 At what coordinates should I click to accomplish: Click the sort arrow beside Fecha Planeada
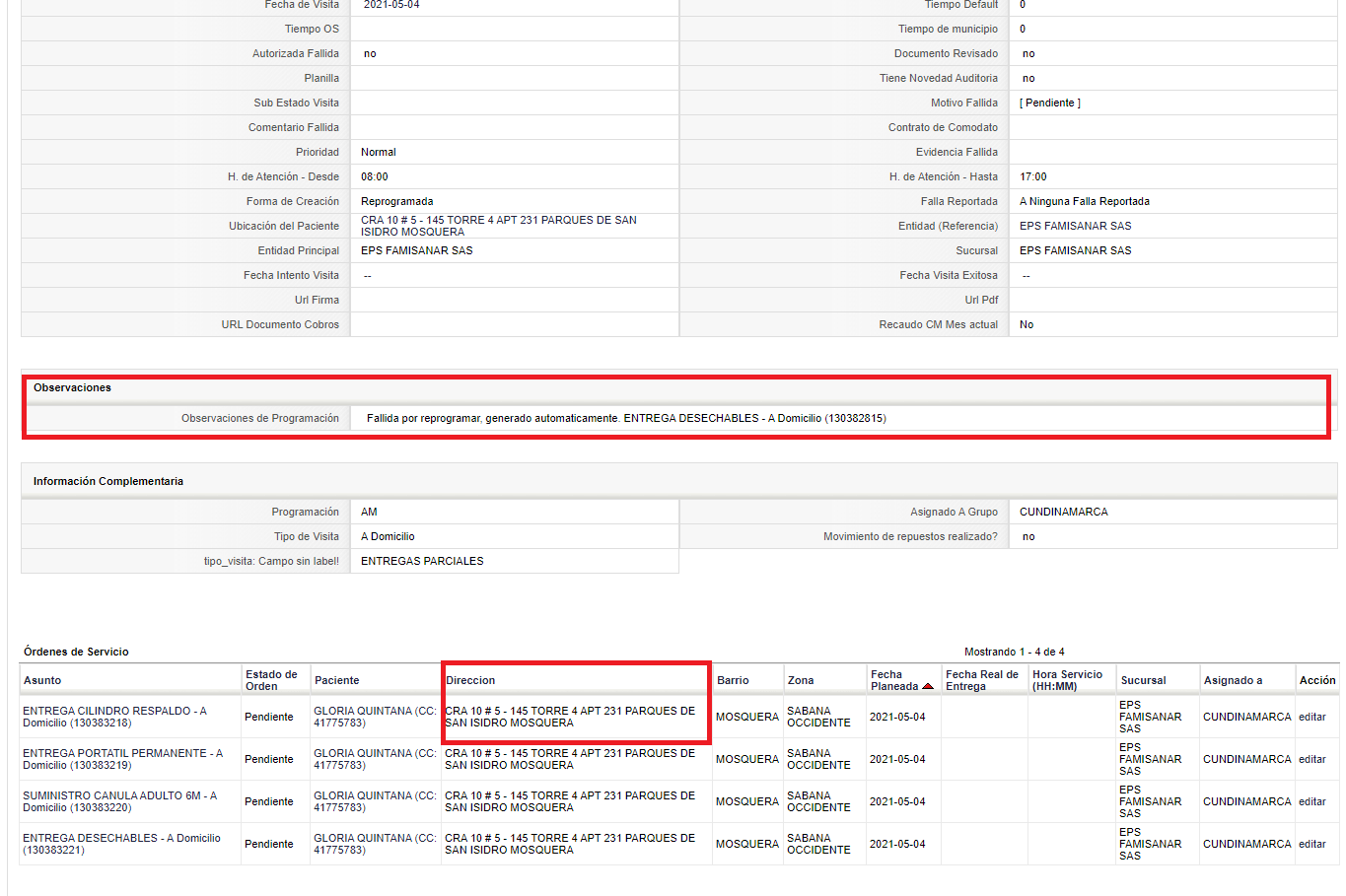(927, 686)
